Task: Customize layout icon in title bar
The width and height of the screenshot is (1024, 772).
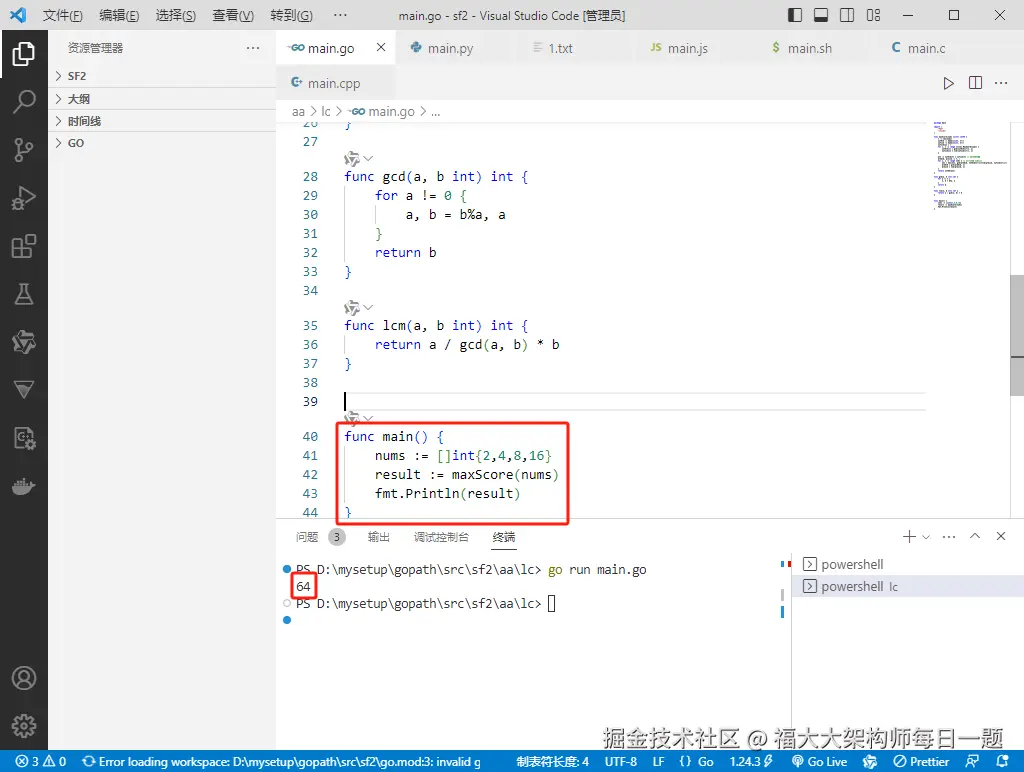Action: pyautogui.click(x=873, y=15)
